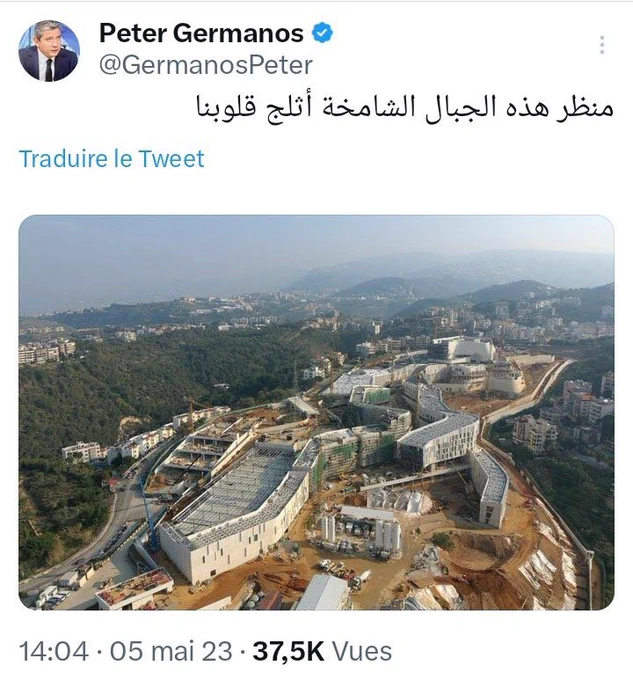
Task: Click the '05 mai 23' date
Action: tap(171, 651)
